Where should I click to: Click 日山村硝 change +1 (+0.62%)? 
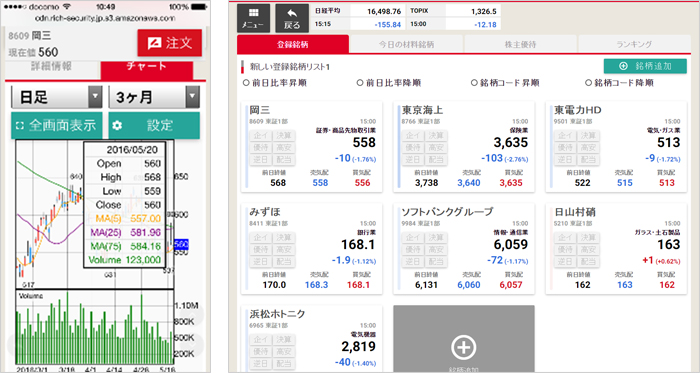[661, 260]
